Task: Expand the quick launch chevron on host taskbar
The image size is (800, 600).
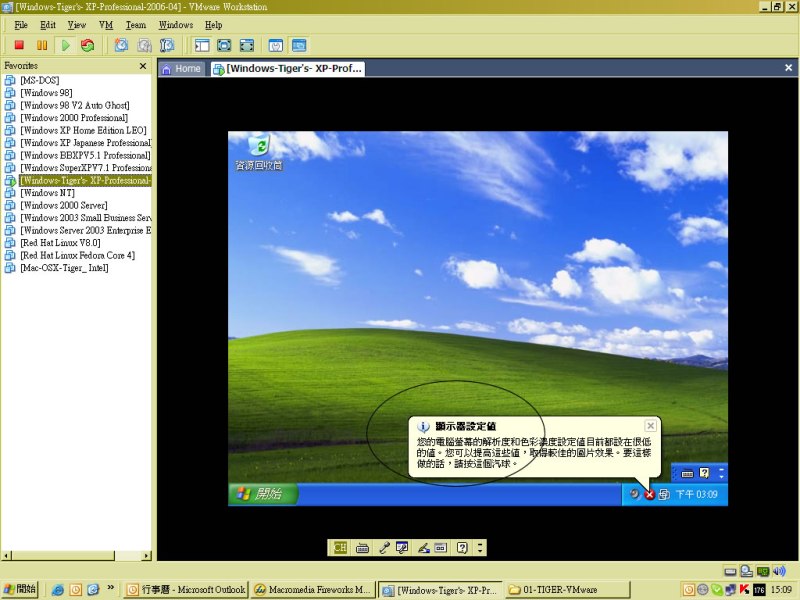Action: (110, 588)
